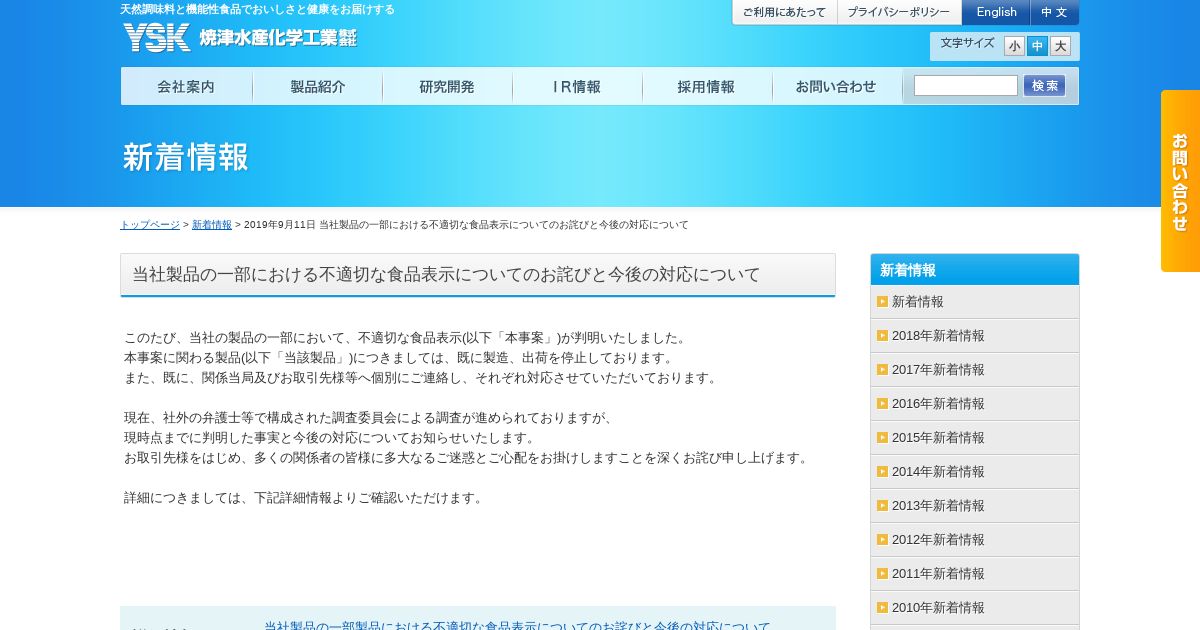Select small font size 小
1200x630 pixels.
point(1014,46)
